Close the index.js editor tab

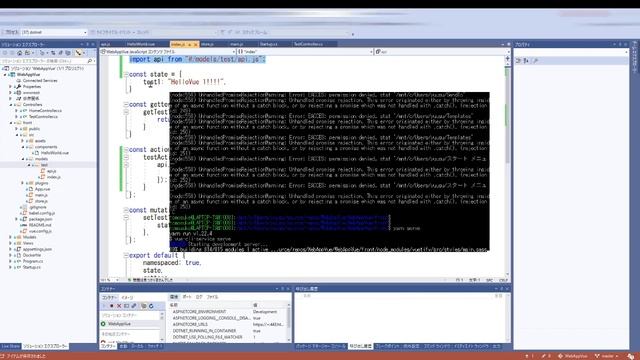(x=196, y=44)
